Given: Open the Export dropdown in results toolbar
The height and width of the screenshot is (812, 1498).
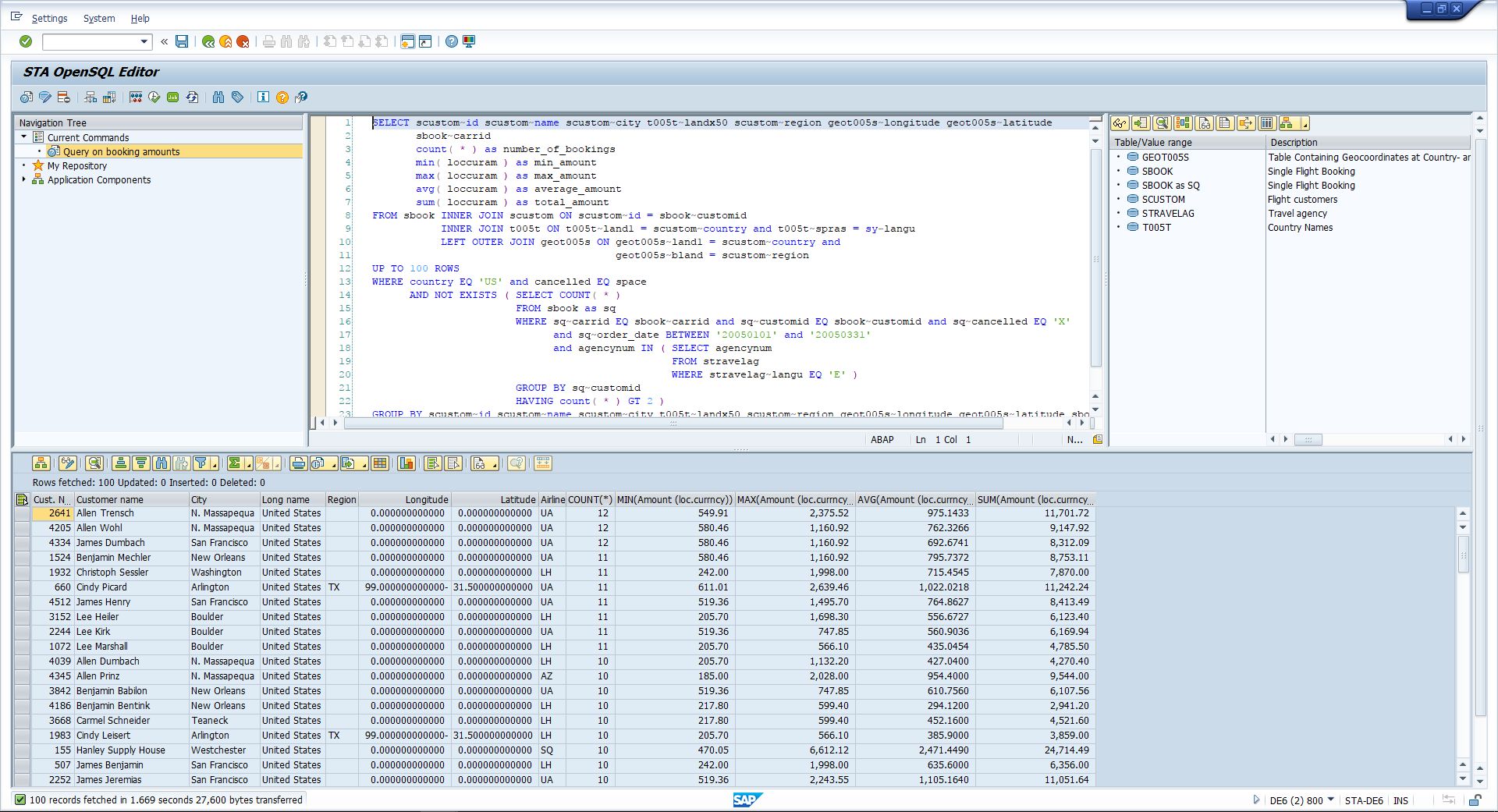Looking at the screenshot, I should [364, 465].
